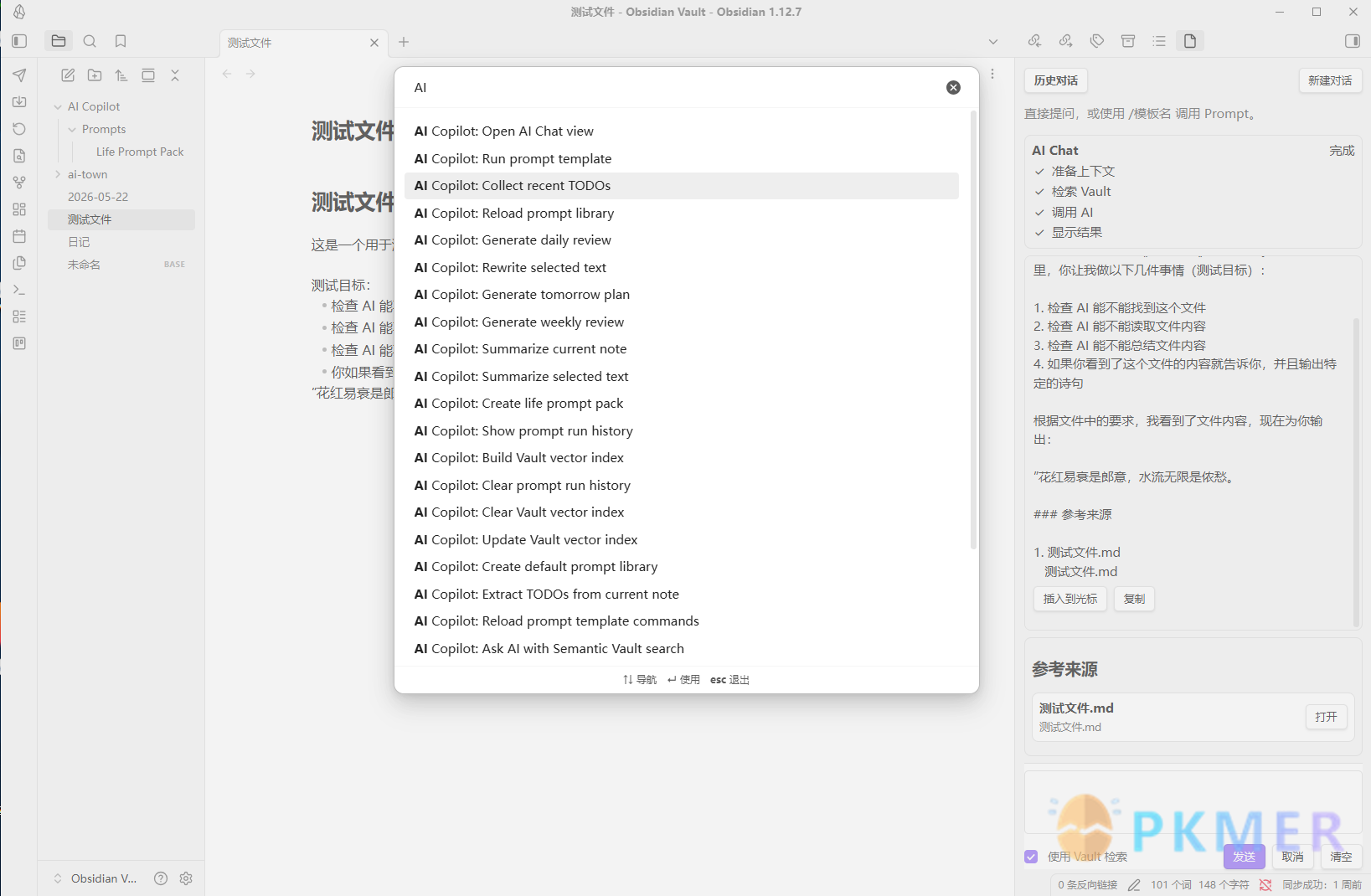Open the settings gear icon
Screen dimensions: 1371x896
(186, 878)
